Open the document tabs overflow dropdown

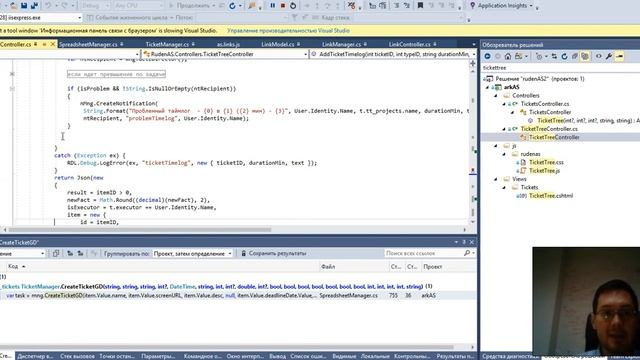pos(473,44)
